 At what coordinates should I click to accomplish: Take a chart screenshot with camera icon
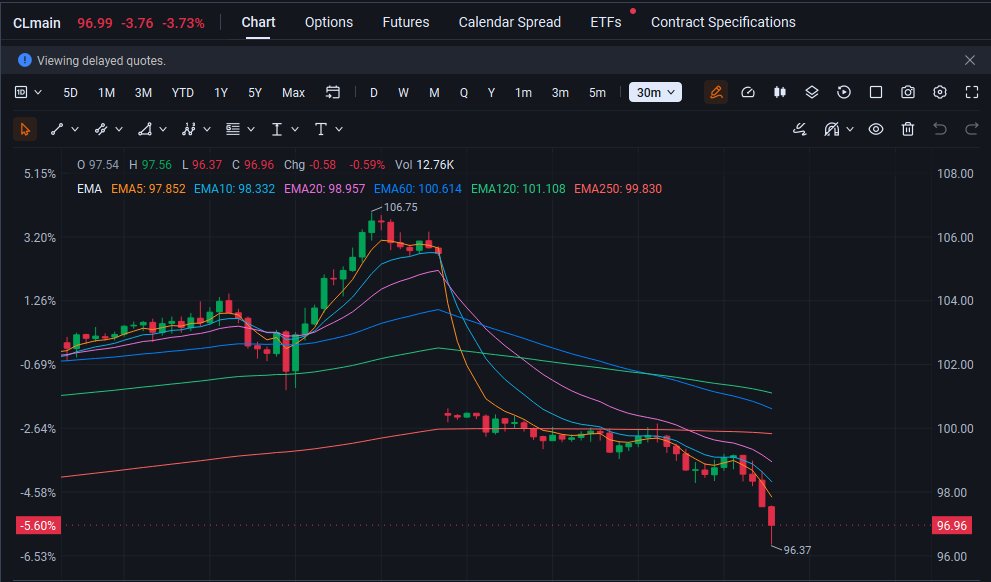pyautogui.click(x=908, y=92)
